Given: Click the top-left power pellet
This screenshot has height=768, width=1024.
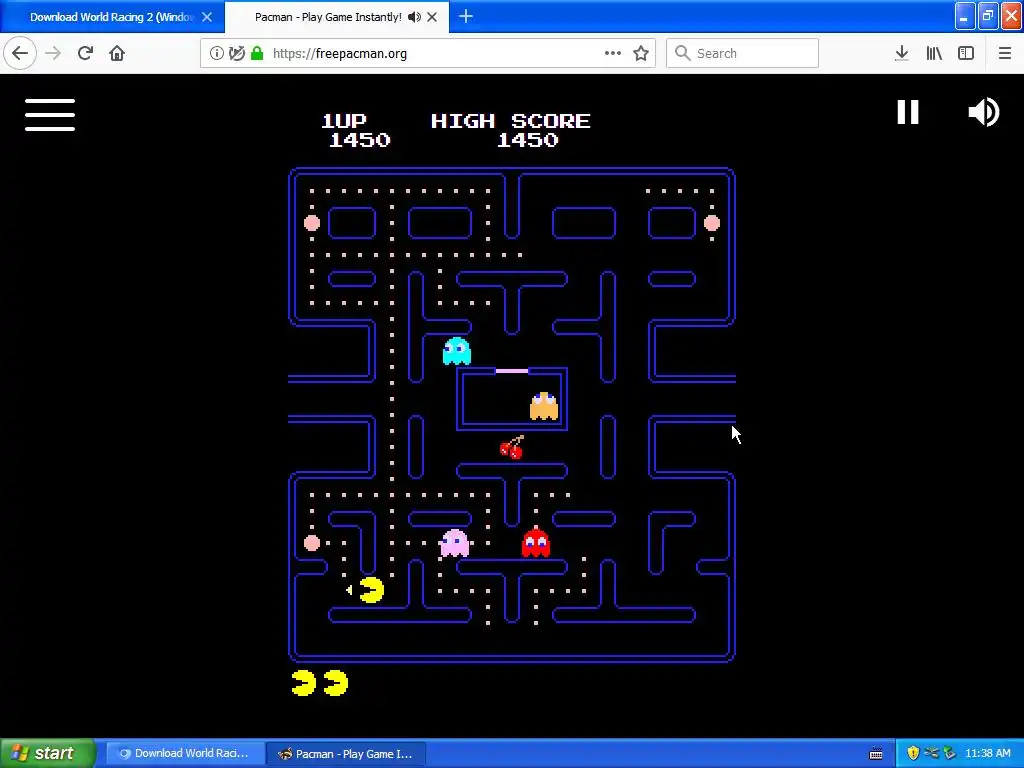Looking at the screenshot, I should coord(312,223).
